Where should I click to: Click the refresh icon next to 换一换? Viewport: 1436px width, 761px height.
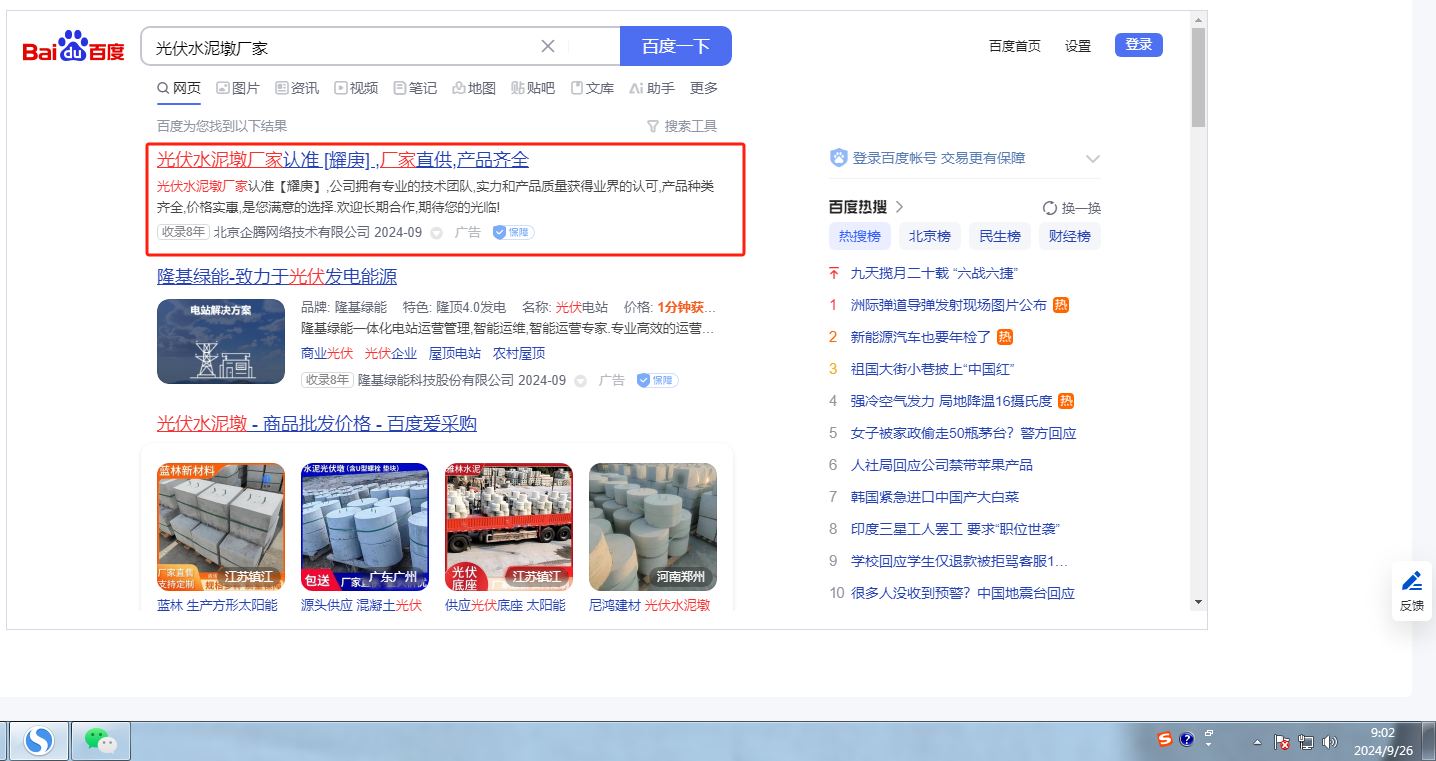click(x=1050, y=208)
